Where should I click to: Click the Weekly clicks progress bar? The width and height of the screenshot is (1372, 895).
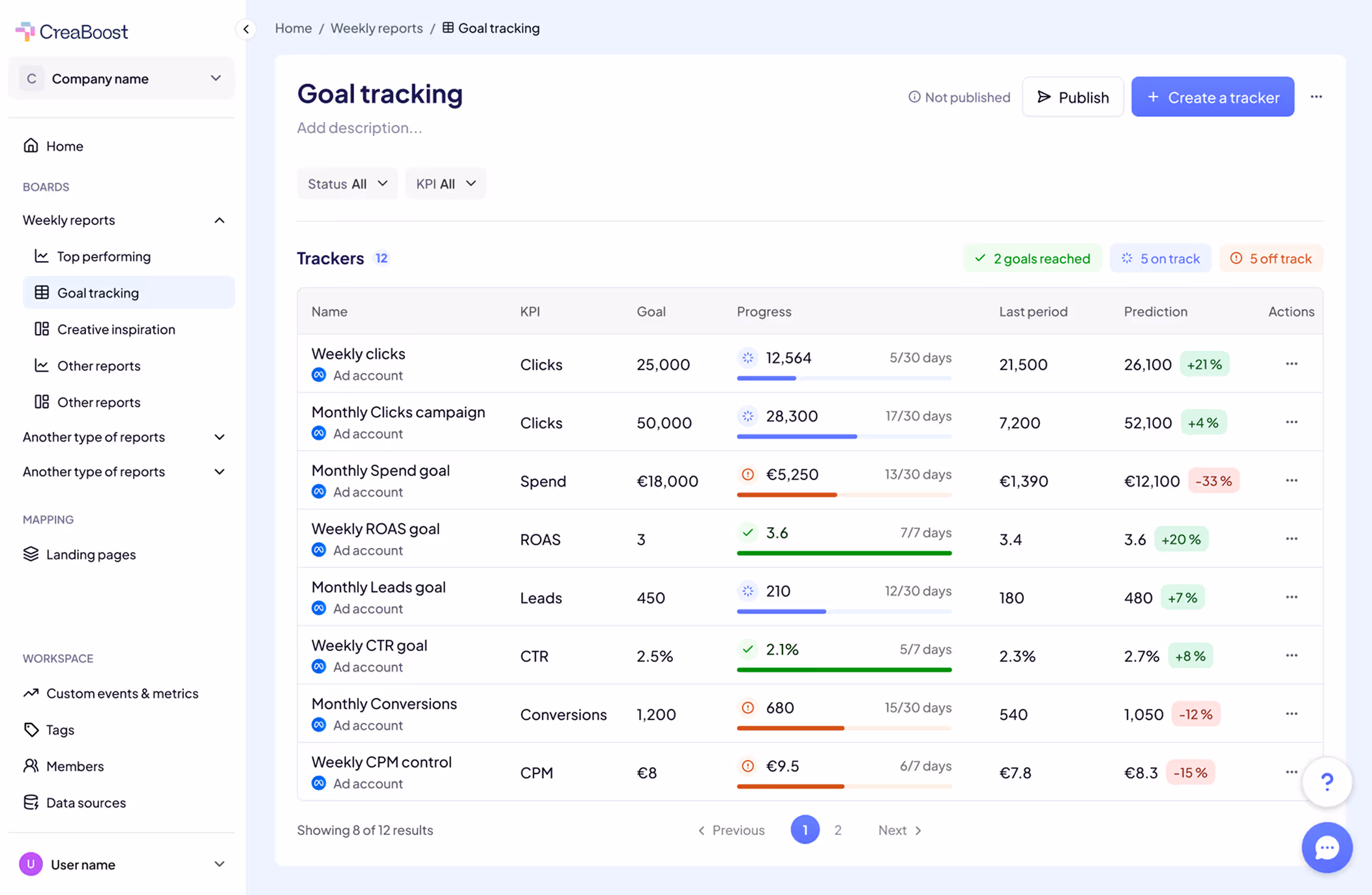coord(844,378)
